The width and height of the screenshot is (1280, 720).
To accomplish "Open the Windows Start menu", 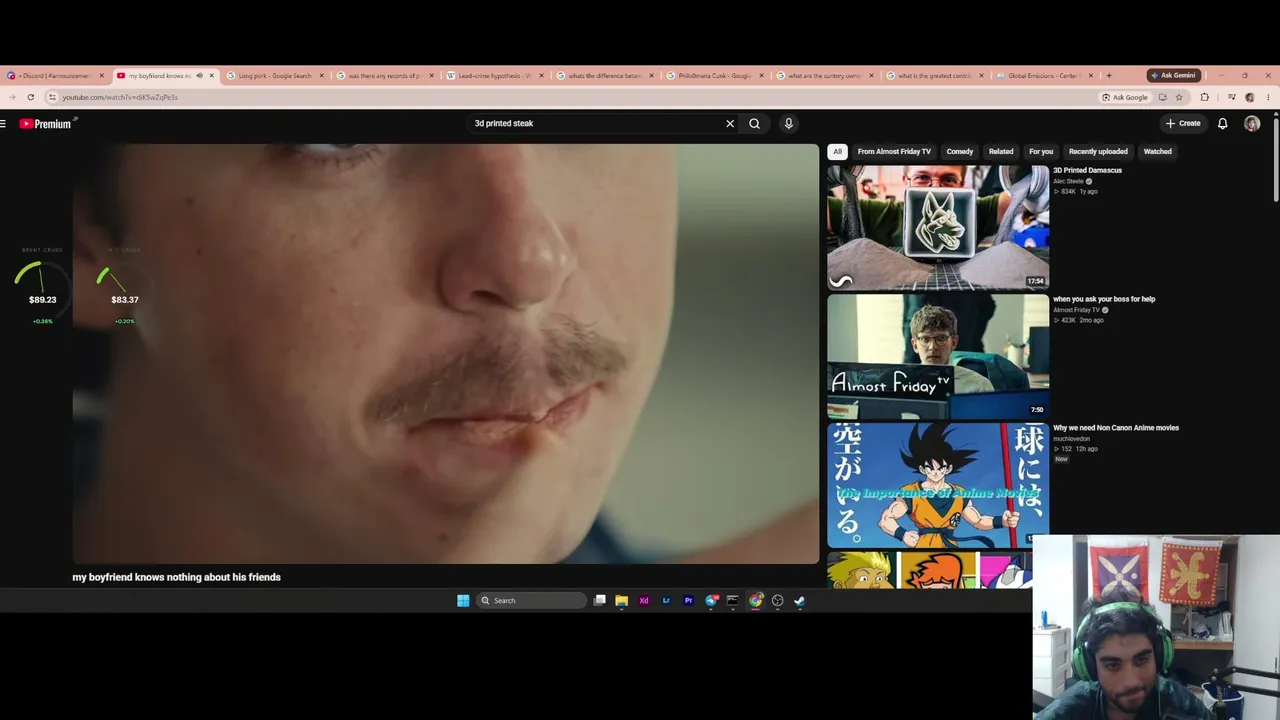I will (x=463, y=601).
